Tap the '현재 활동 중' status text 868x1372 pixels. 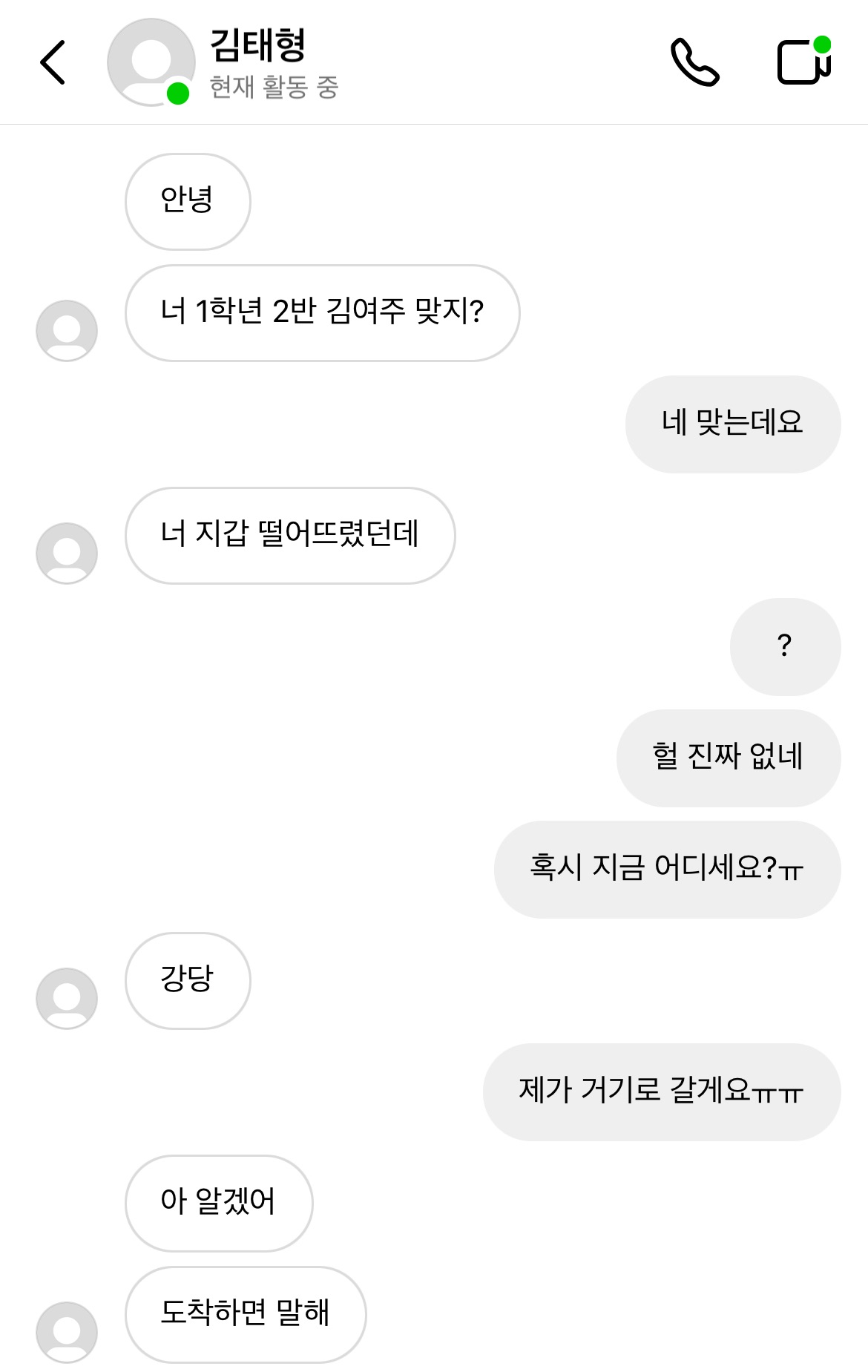(x=274, y=88)
